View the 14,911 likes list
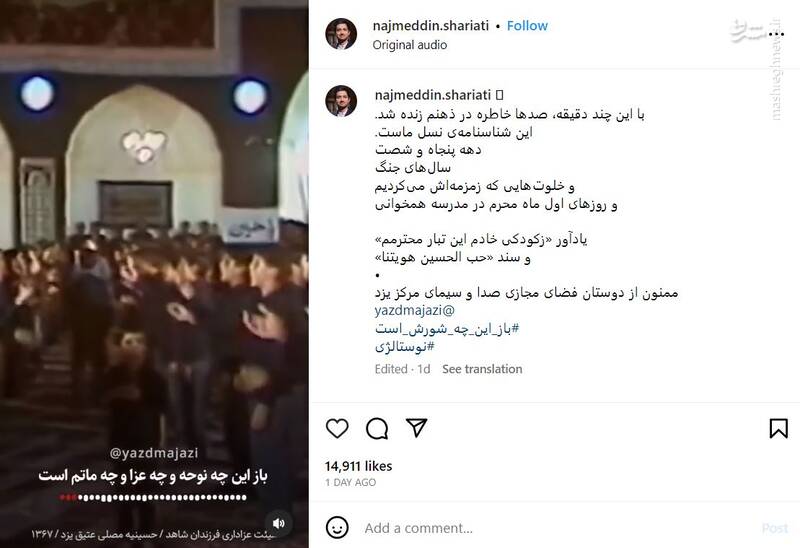 click(x=359, y=466)
